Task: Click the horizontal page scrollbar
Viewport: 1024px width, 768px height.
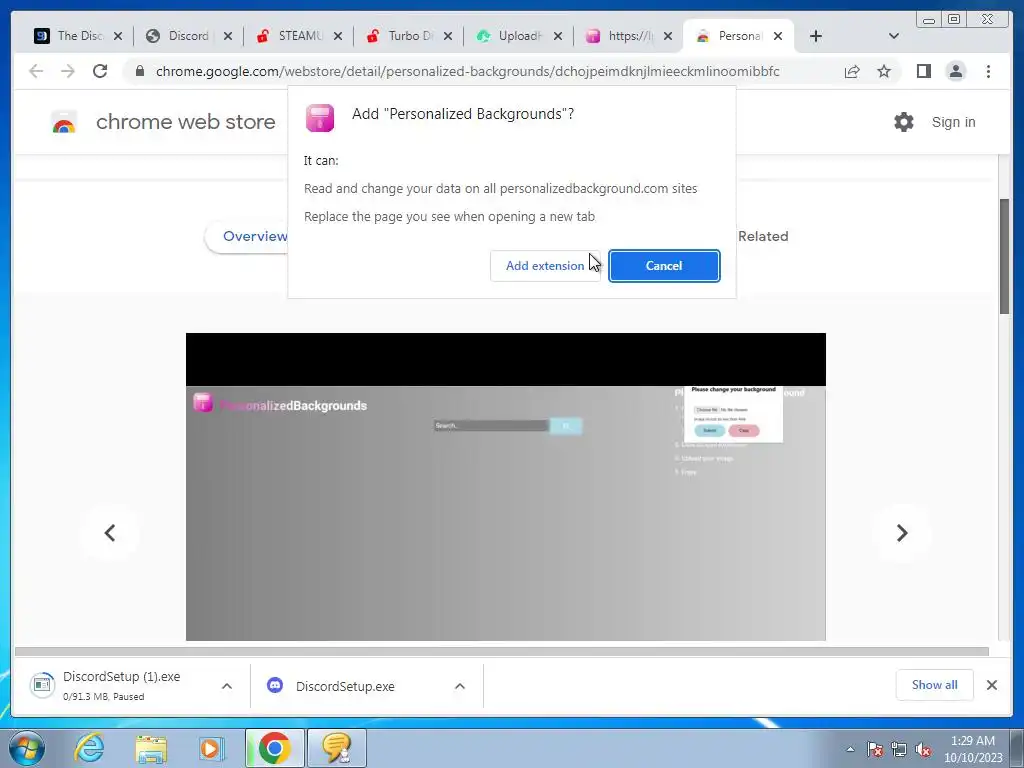Action: coord(502,651)
